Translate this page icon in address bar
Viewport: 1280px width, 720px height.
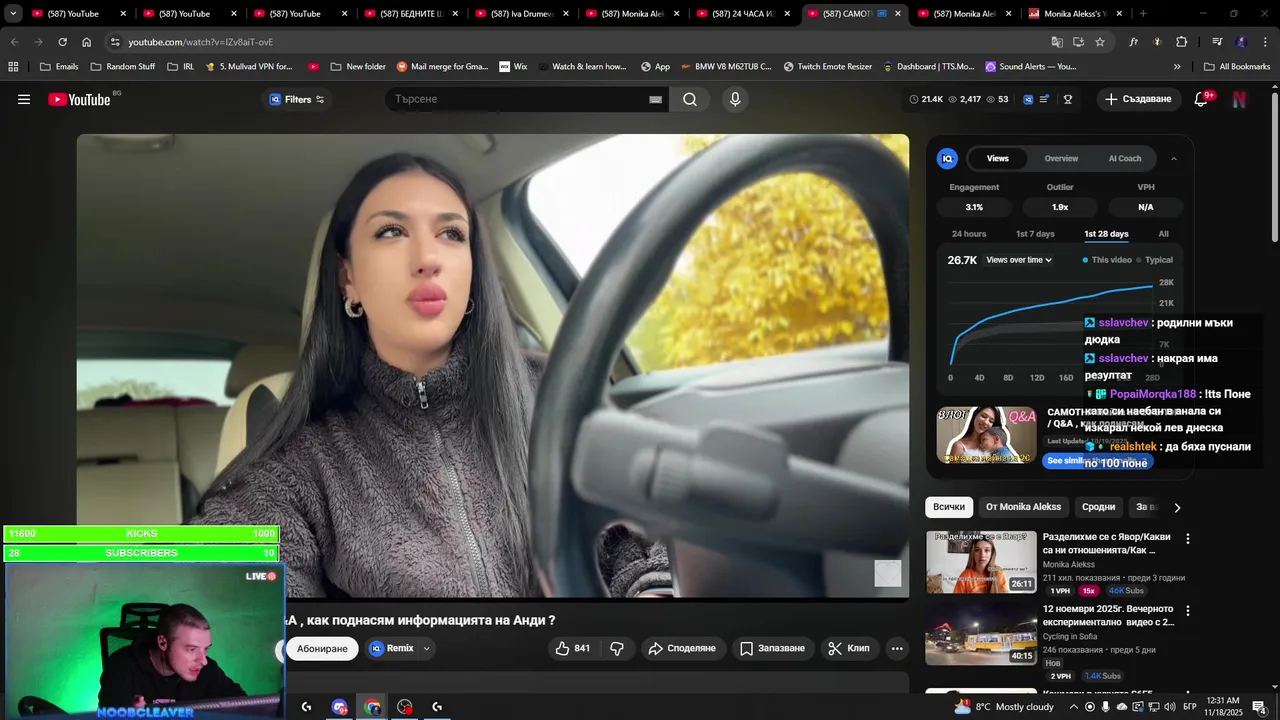1057,42
